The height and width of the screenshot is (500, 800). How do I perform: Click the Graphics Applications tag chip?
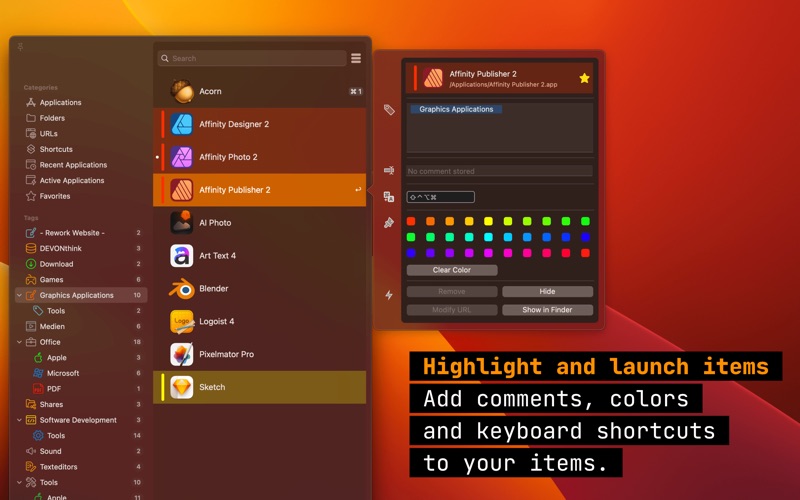click(456, 109)
